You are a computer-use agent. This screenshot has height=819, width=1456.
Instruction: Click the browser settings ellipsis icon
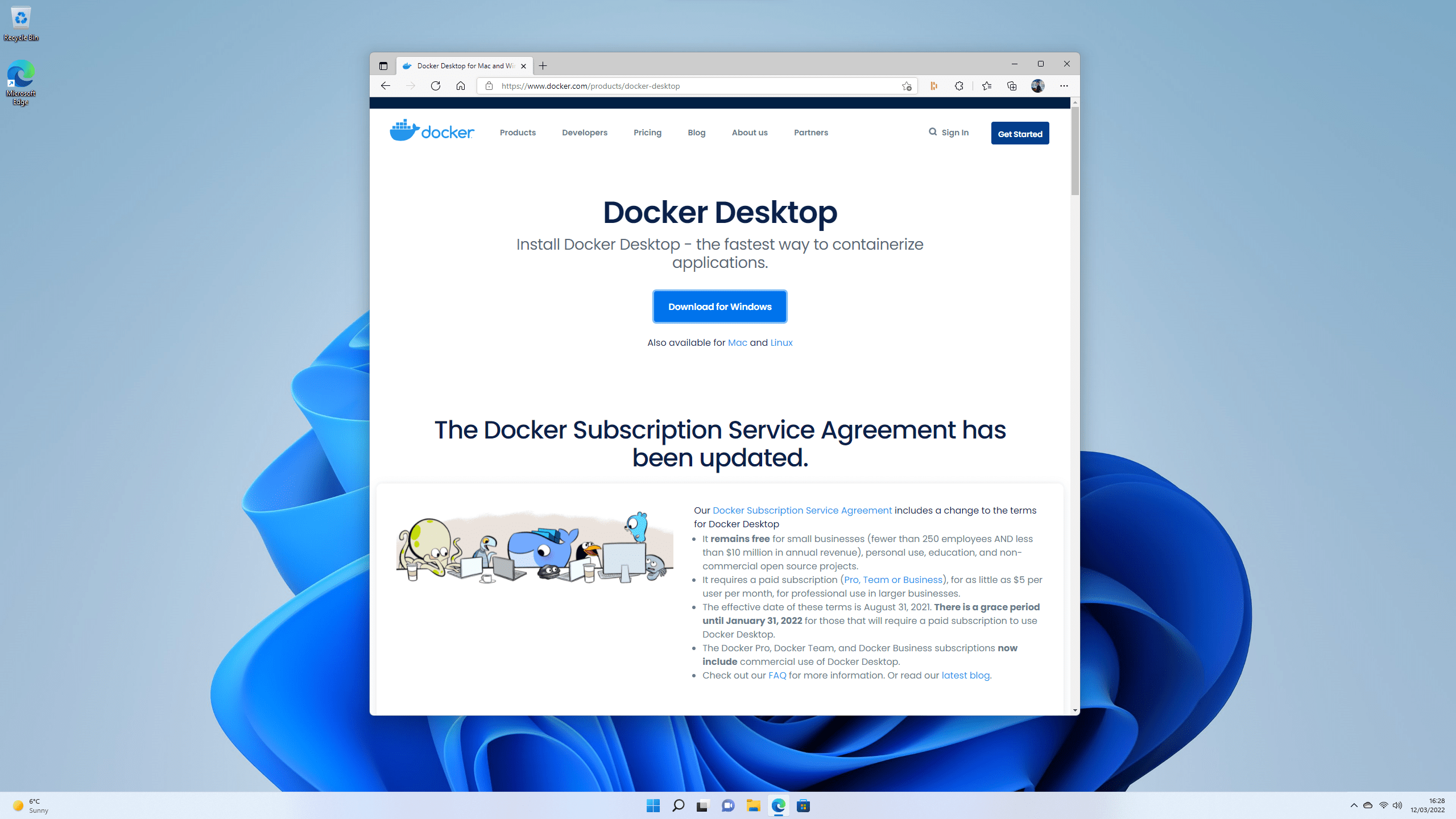[x=1064, y=86]
